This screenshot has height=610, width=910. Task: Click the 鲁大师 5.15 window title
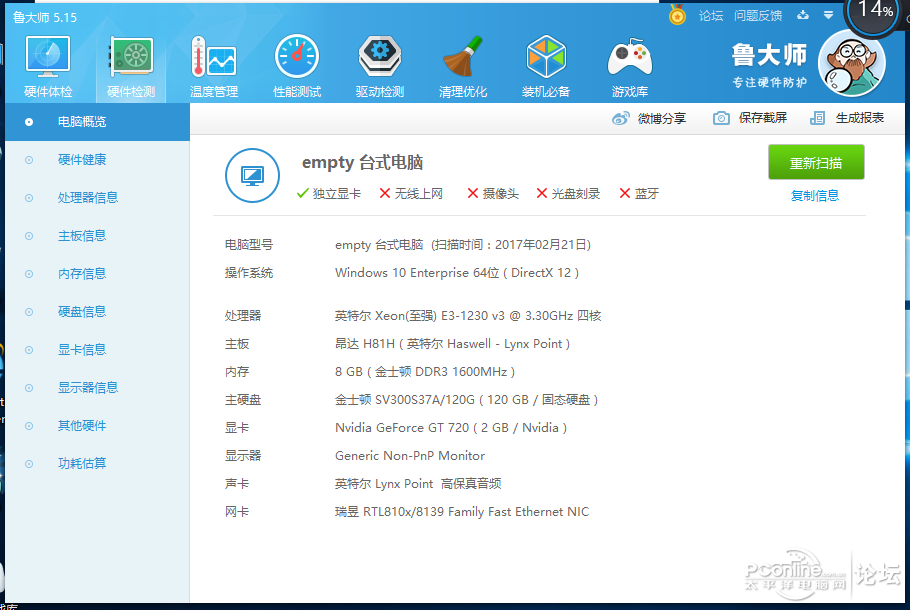click(x=45, y=17)
